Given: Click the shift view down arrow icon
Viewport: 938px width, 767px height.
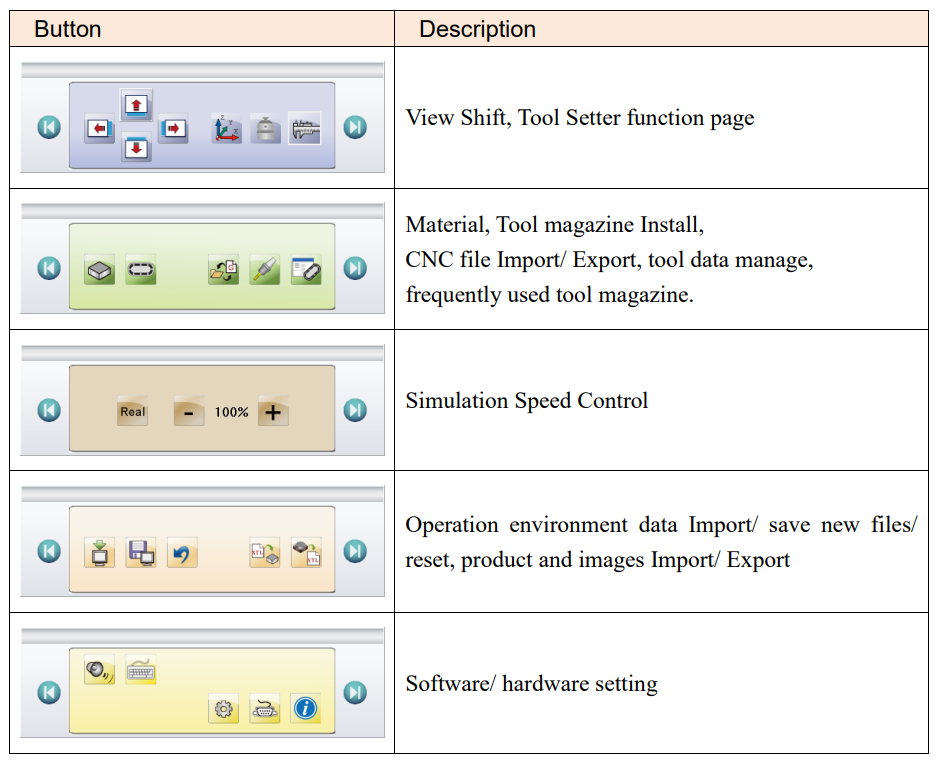Looking at the screenshot, I should [x=136, y=147].
